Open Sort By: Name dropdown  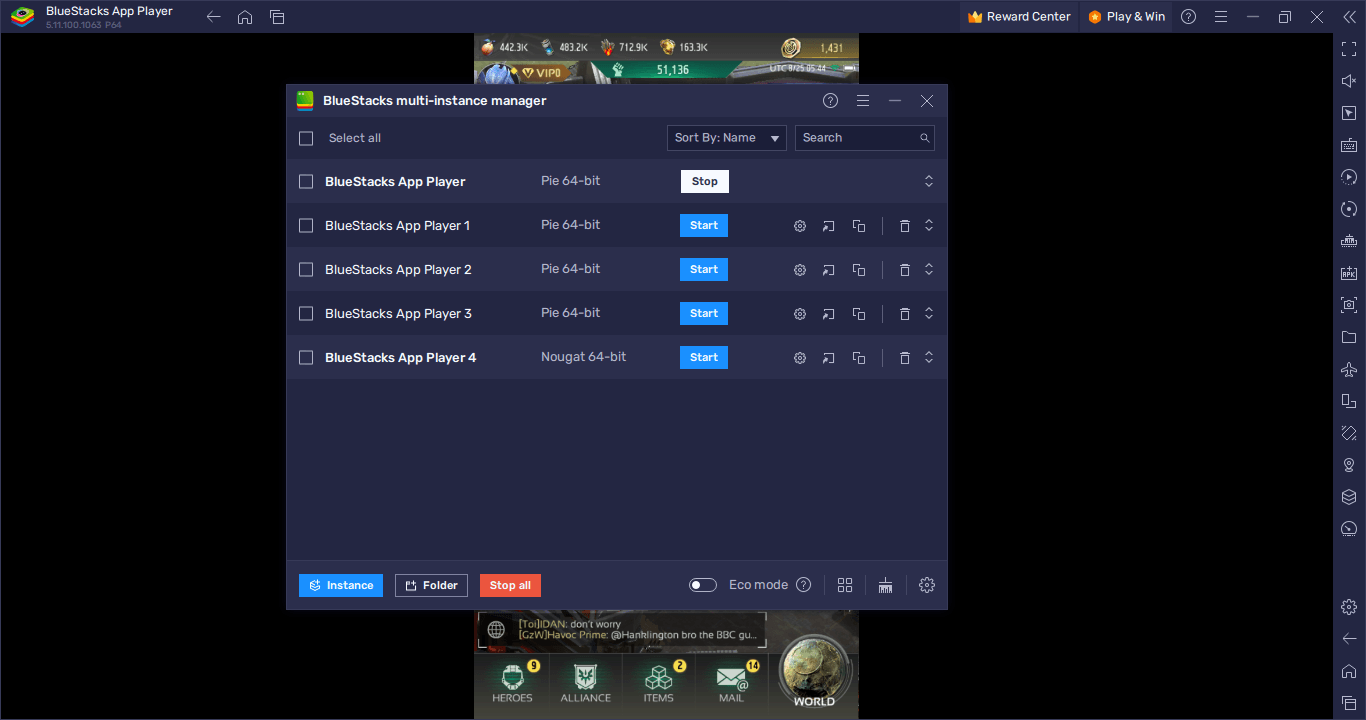click(727, 138)
